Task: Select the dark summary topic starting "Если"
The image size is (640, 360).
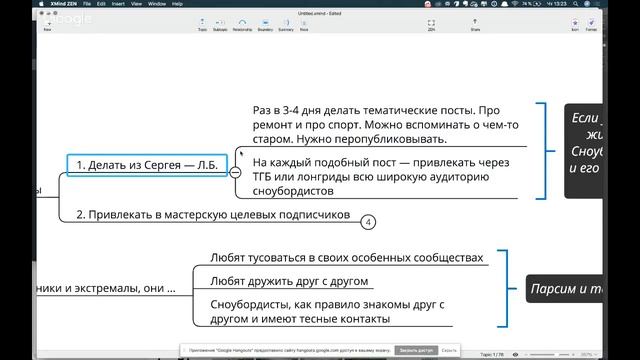Action: click(584, 151)
